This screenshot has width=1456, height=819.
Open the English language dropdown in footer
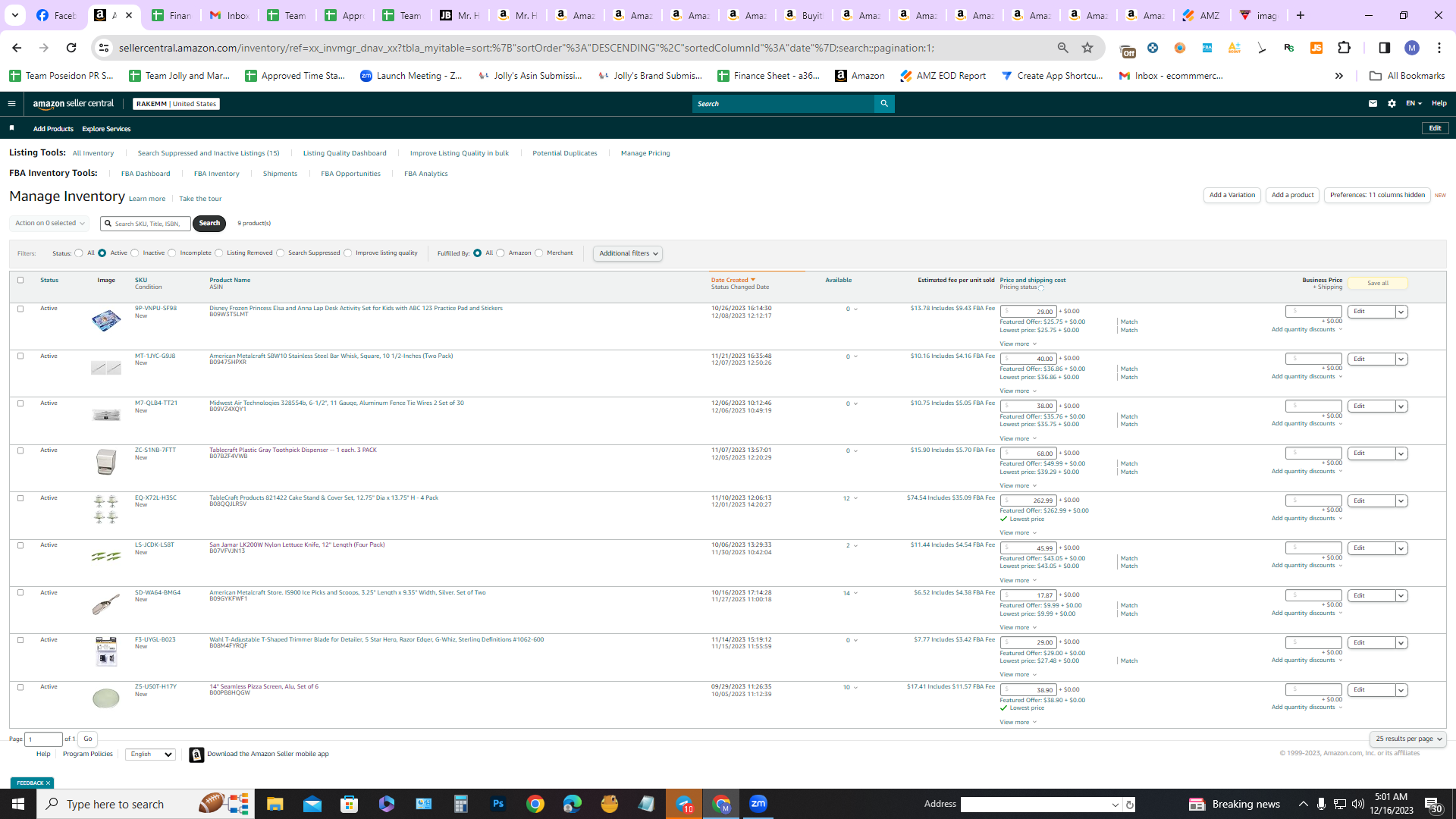[150, 755]
